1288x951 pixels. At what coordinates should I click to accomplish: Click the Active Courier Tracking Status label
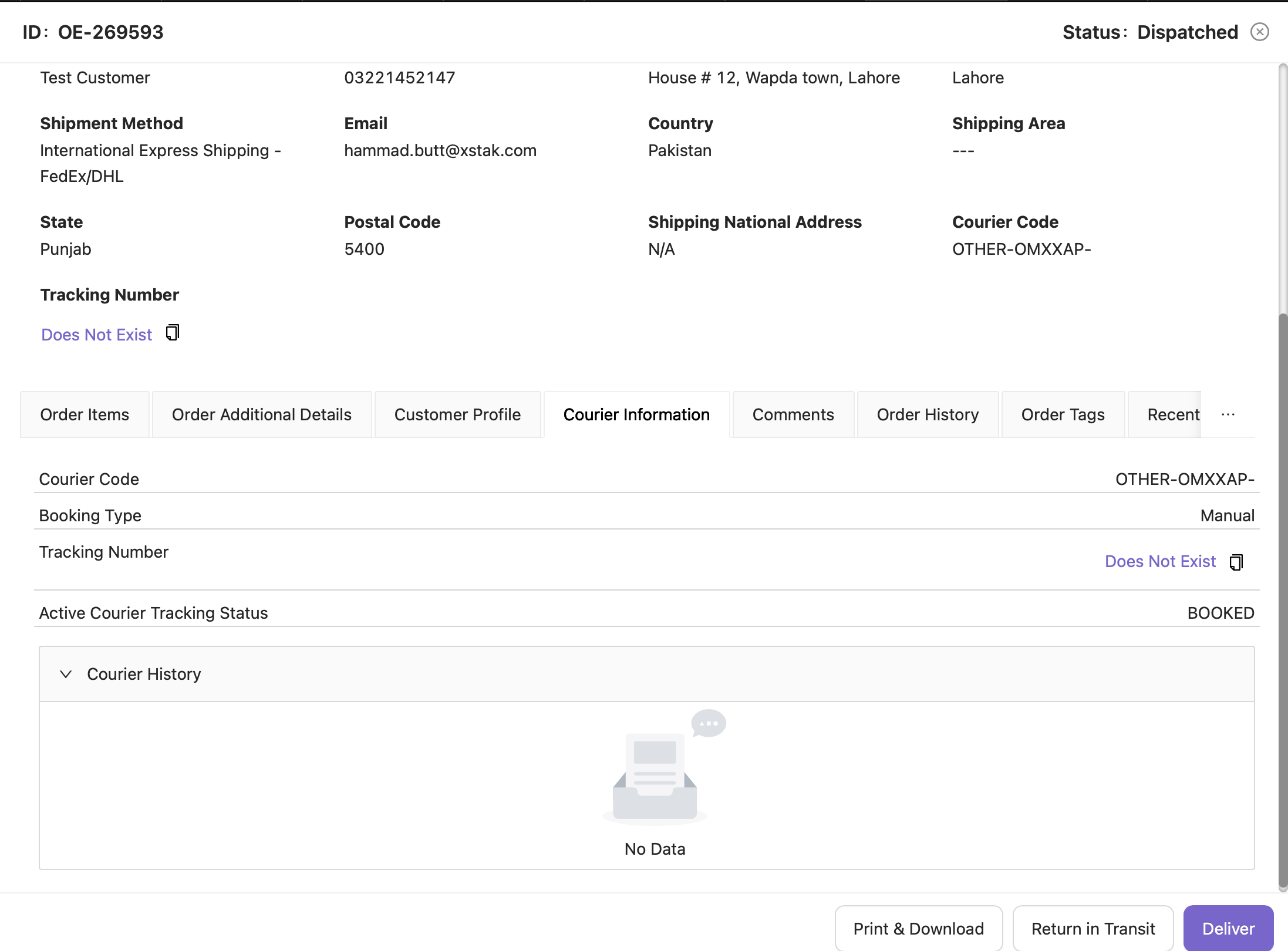point(153,613)
